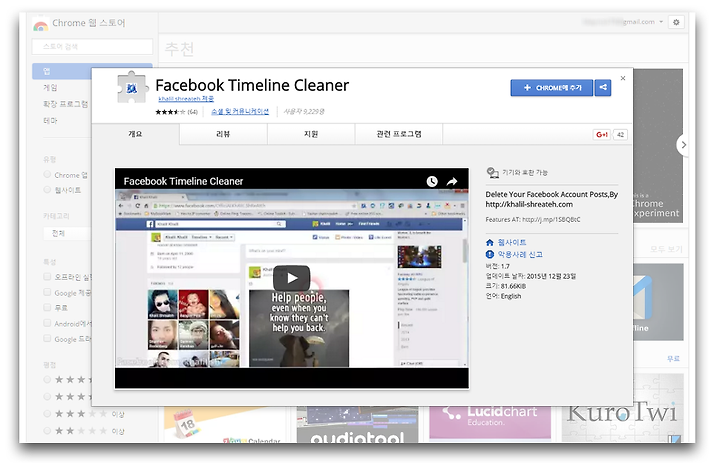Screen dimensions: 720x463
Task: Select 앱 in the sidebar
Action: [62, 71]
